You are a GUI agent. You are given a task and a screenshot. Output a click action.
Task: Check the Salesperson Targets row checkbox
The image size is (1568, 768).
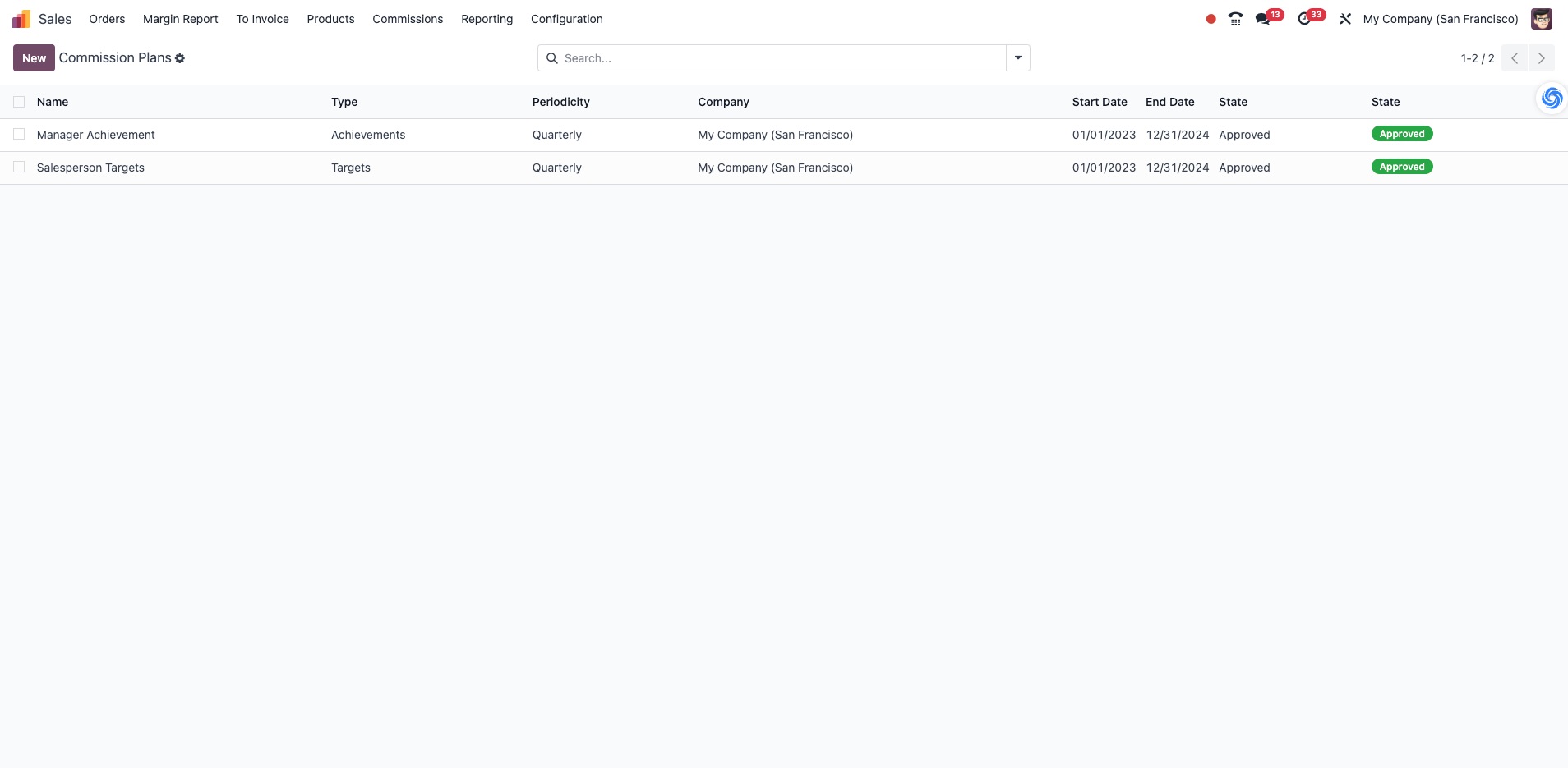[x=19, y=167]
